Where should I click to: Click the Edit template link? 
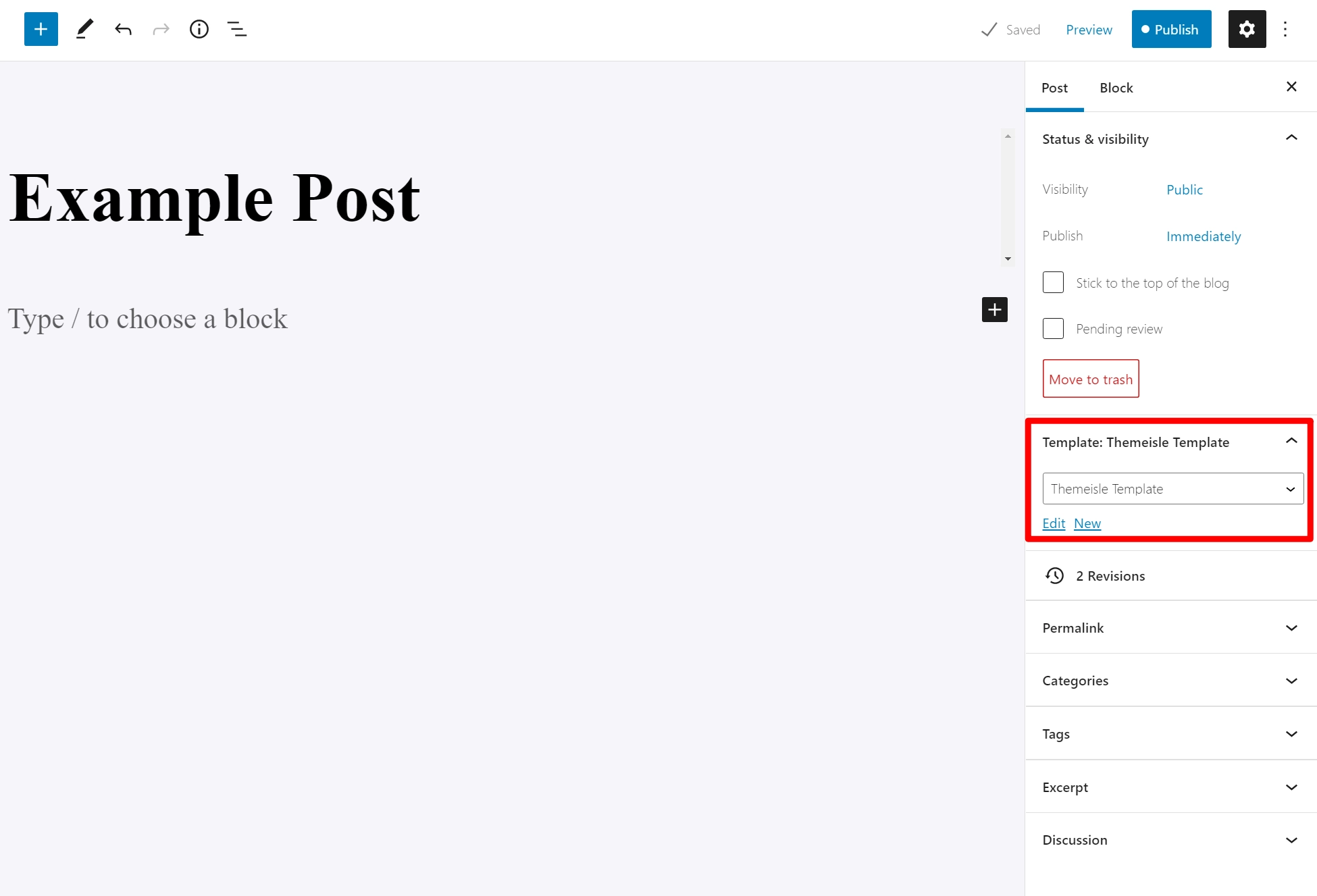pos(1054,523)
